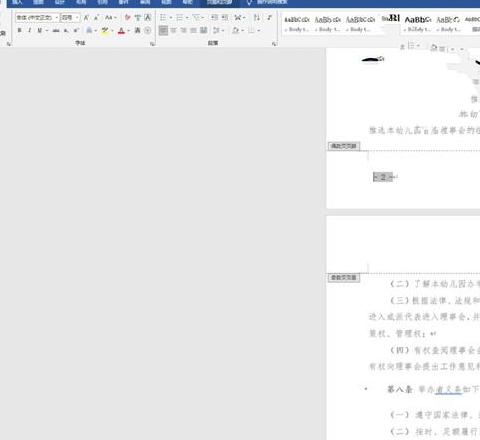Viewport: 480px width, 440px height.
Task: Expand the Bullets dropdown arrow
Action: (171, 17)
